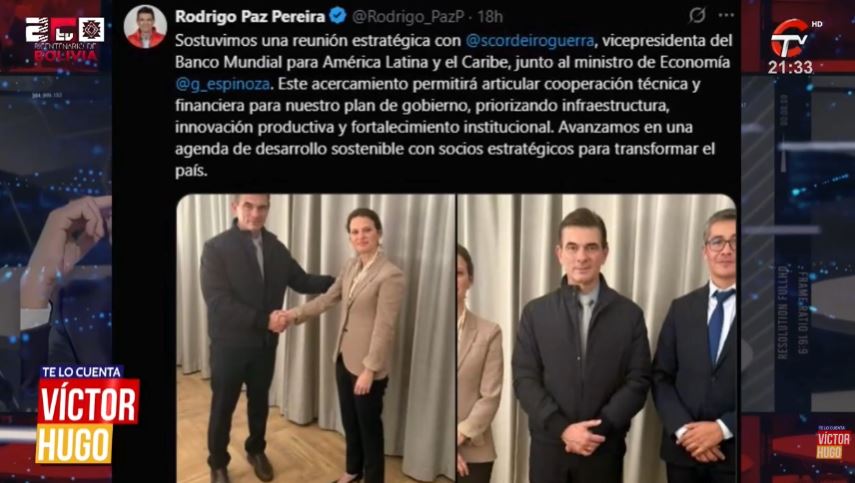Open the handshake photo on the left

click(315, 338)
